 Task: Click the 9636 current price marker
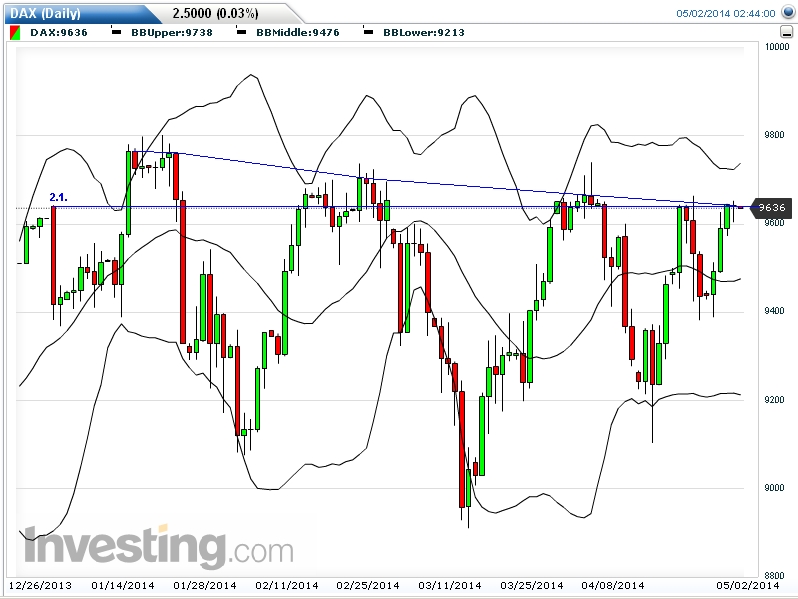(772, 208)
